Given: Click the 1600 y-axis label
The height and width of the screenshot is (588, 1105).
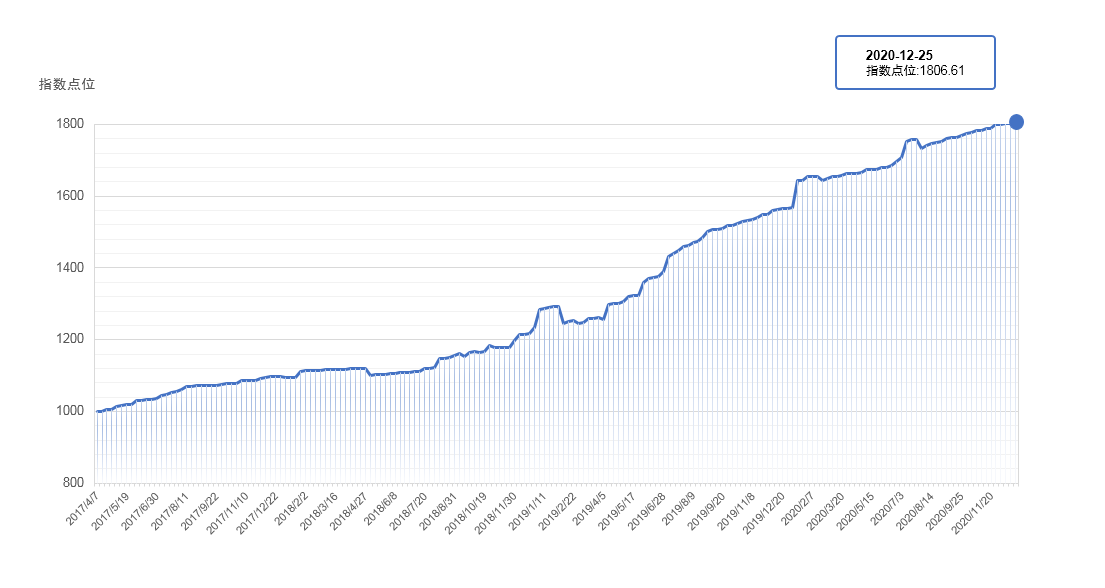Looking at the screenshot, I should 70,195.
